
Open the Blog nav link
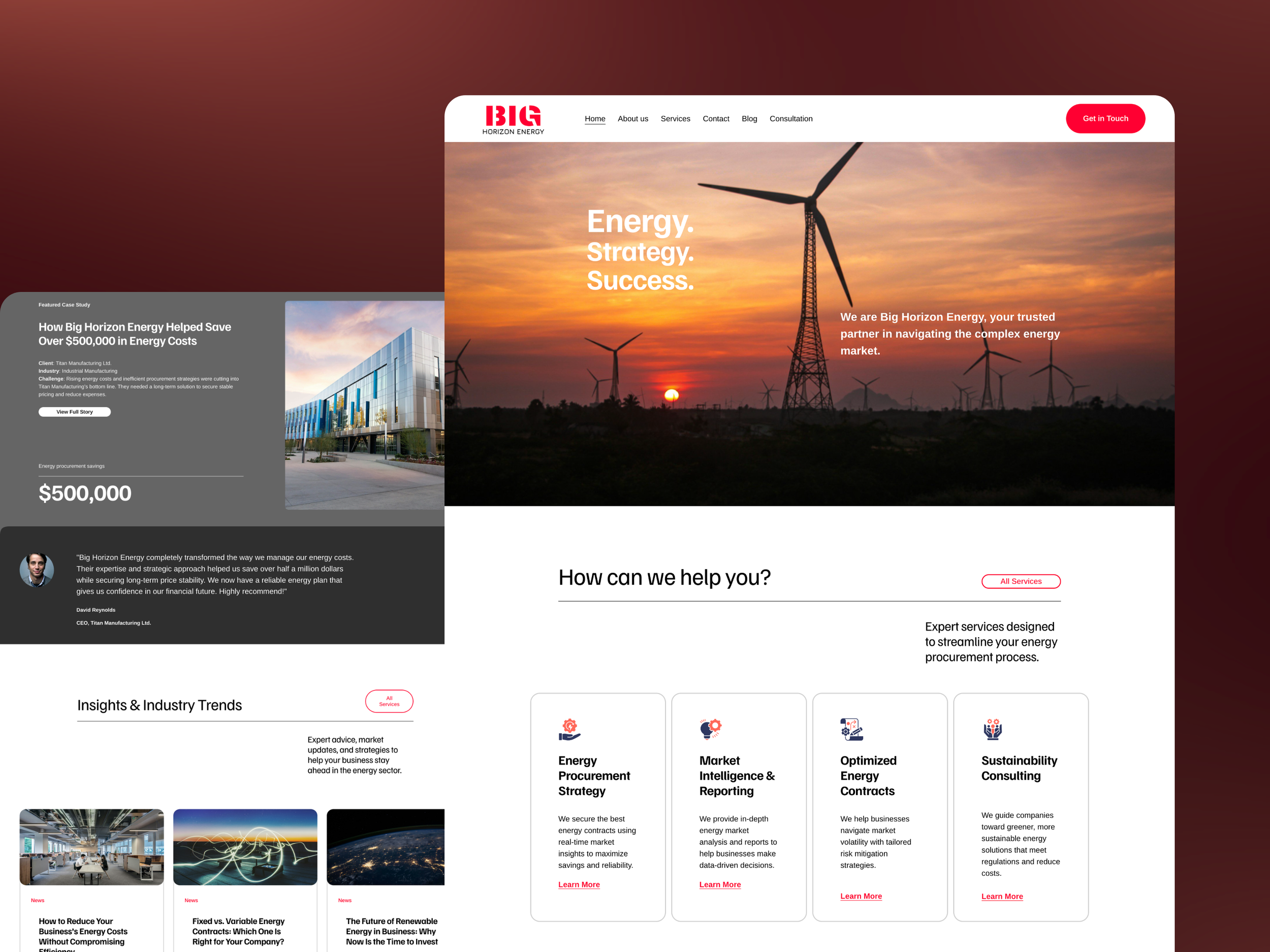point(749,119)
